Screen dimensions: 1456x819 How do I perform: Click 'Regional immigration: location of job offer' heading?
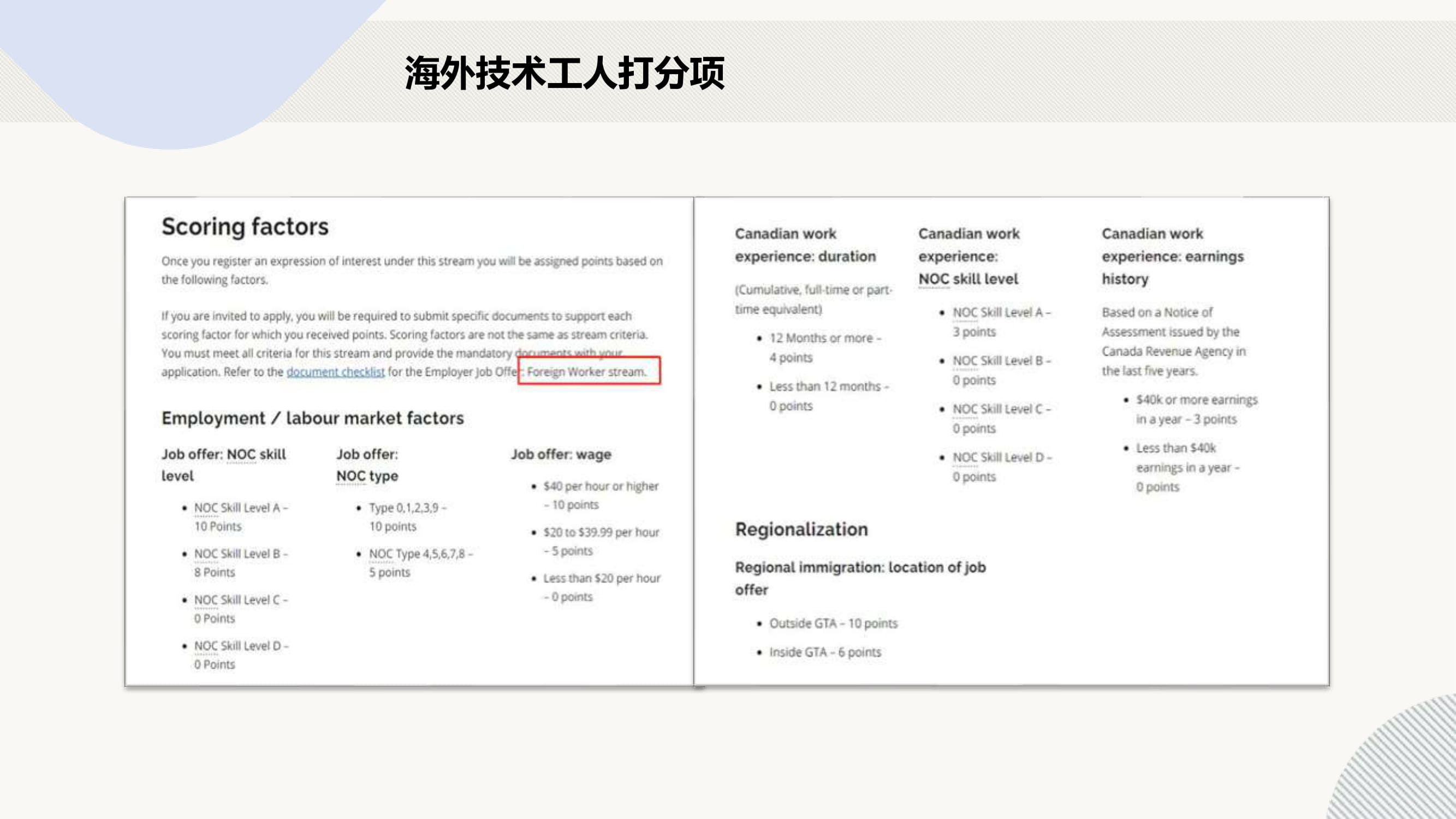click(x=860, y=578)
